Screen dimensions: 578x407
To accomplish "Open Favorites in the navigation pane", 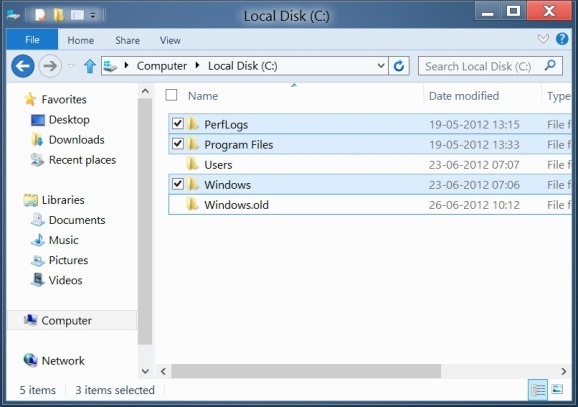I will 64,100.
